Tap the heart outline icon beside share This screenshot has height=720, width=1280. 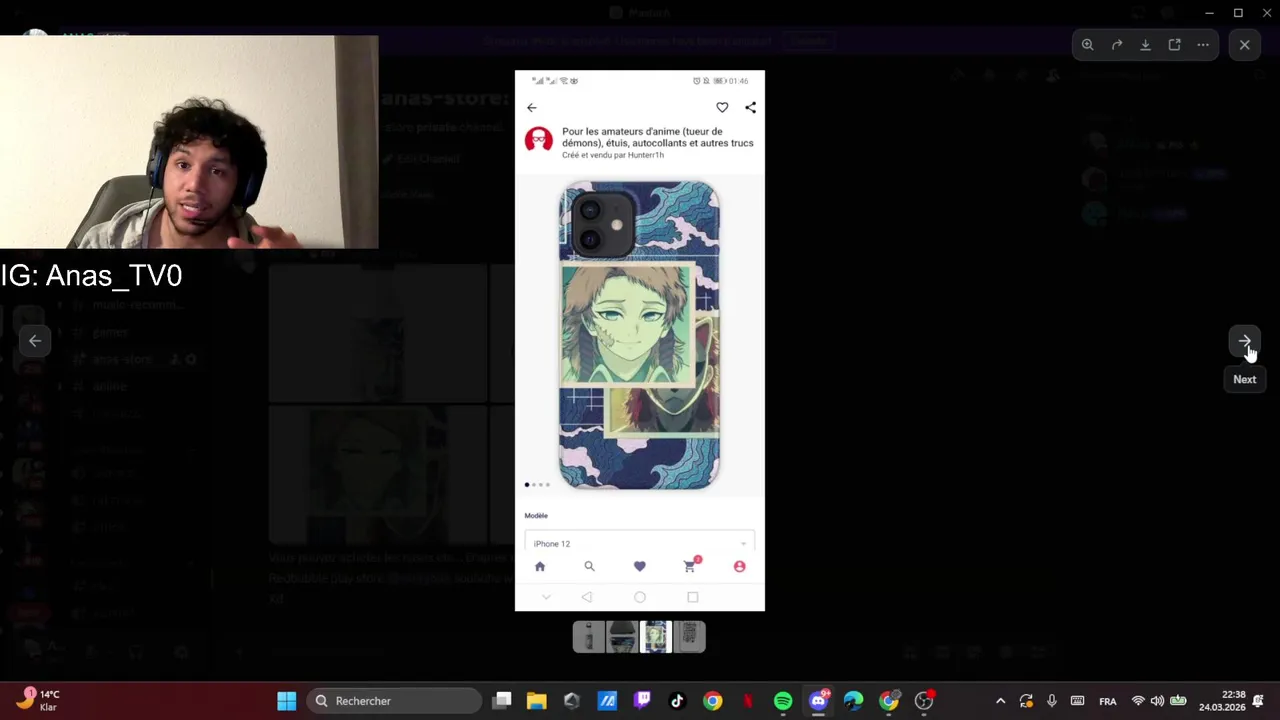tap(722, 107)
